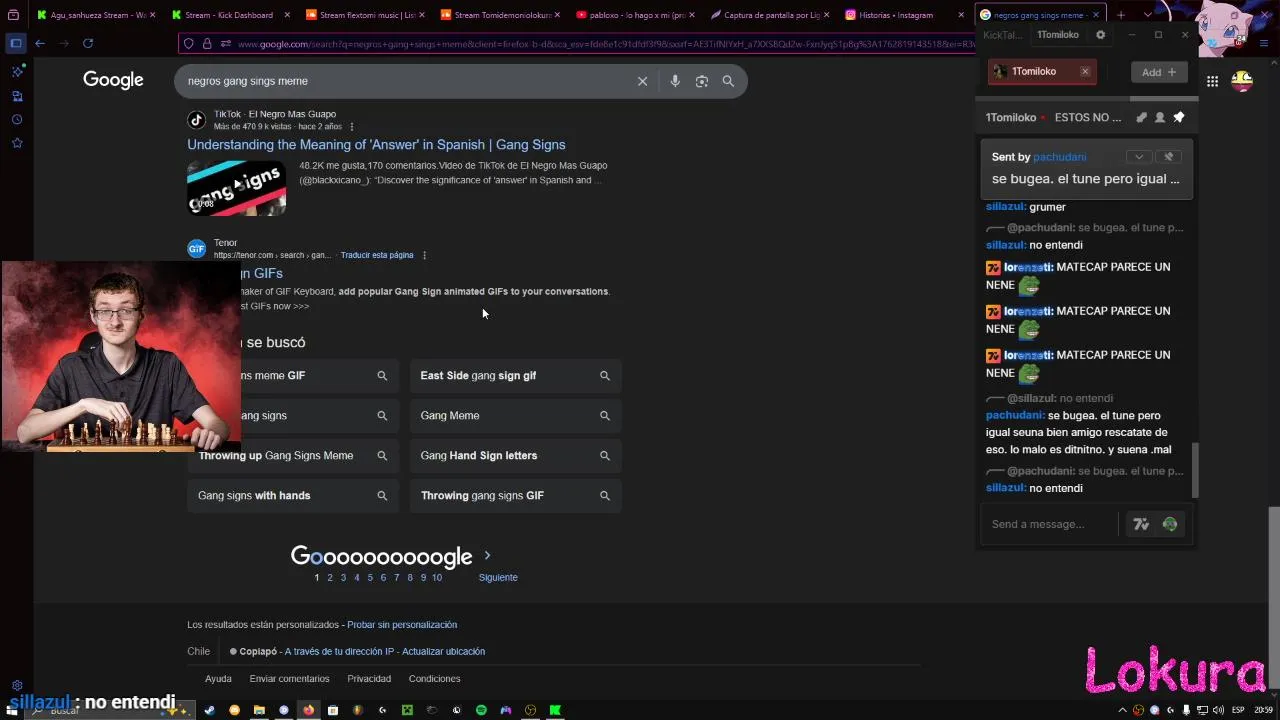The height and width of the screenshot is (720, 1280).
Task: Open Enviar comentarios footer link
Action: pos(289,679)
